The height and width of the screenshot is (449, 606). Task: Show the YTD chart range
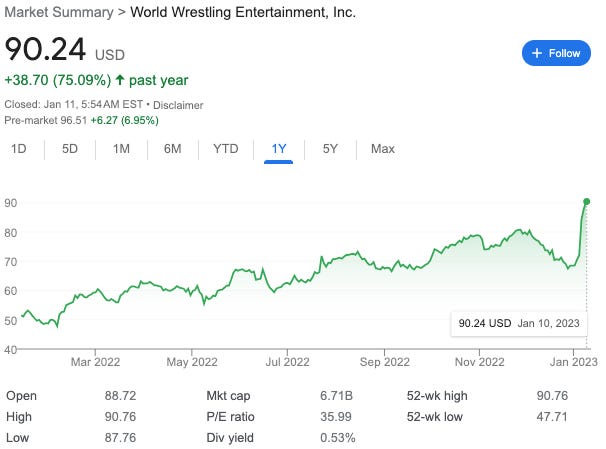pos(226,149)
